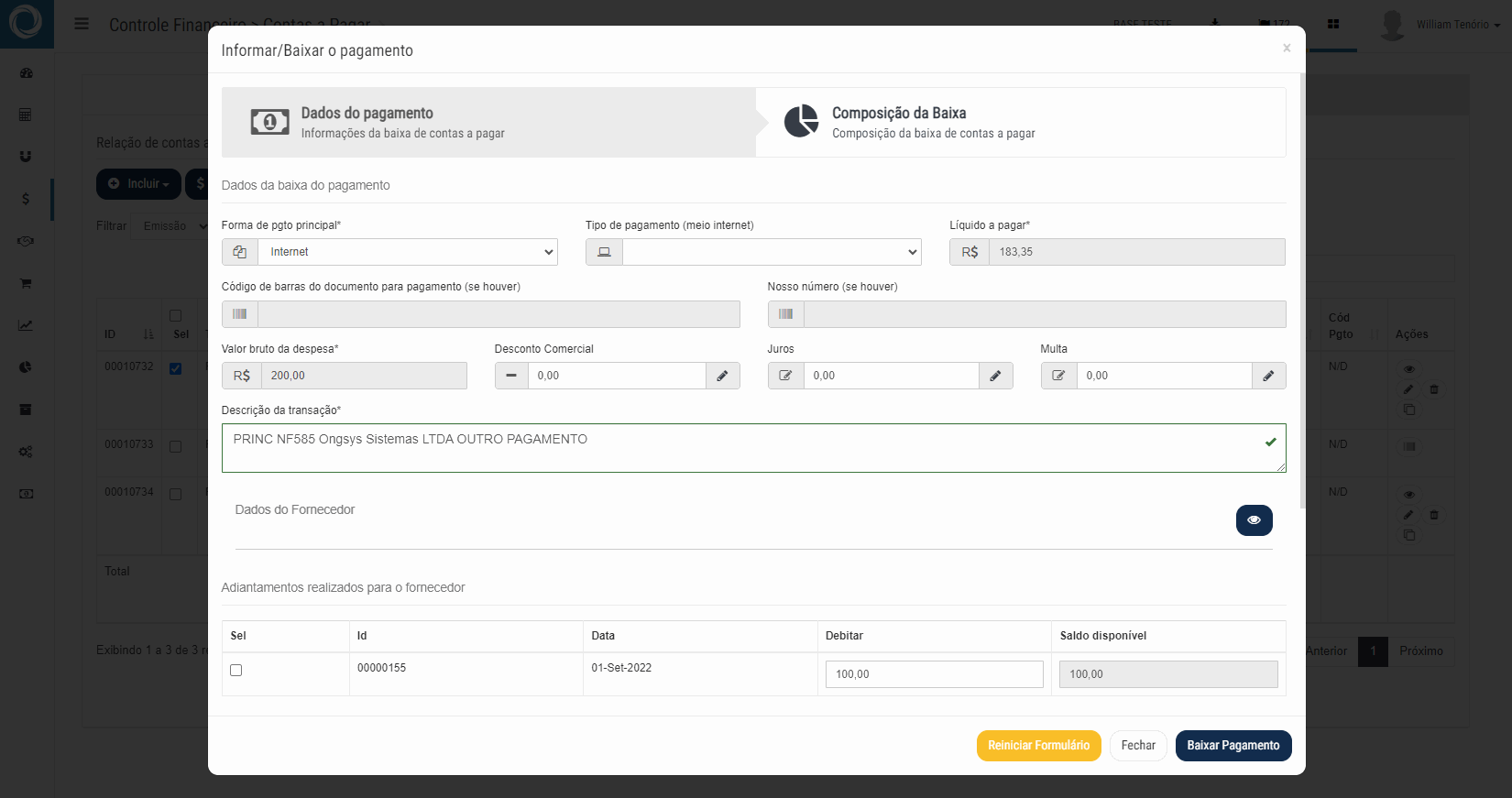Click pencil icon in row 00010734 actions
Screen dimensions: 1512x798
click(x=1408, y=515)
